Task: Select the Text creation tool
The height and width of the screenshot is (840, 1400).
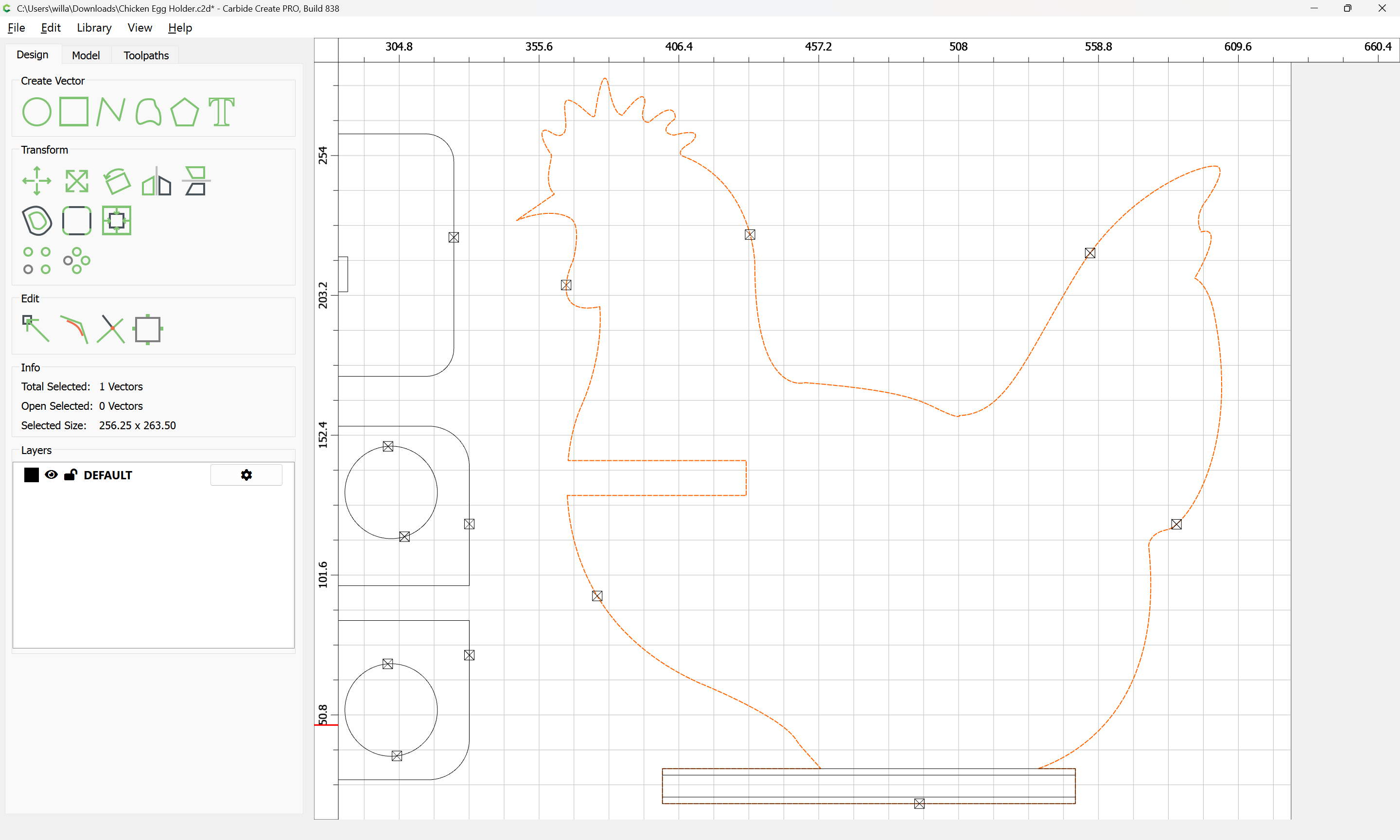Action: tap(221, 111)
